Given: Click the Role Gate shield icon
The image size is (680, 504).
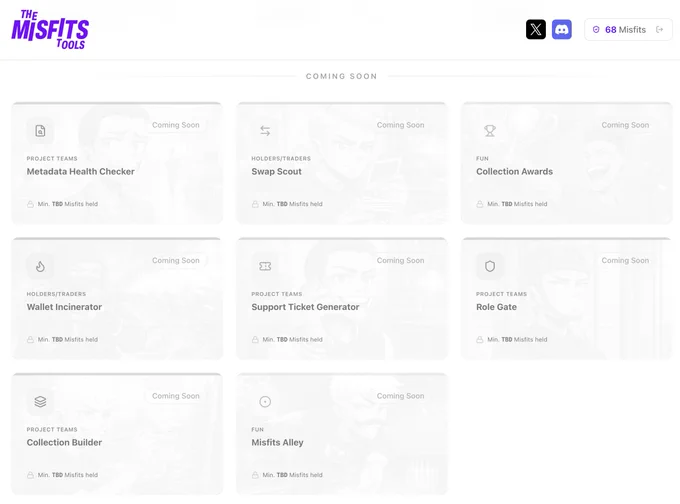Looking at the screenshot, I should (x=490, y=266).
